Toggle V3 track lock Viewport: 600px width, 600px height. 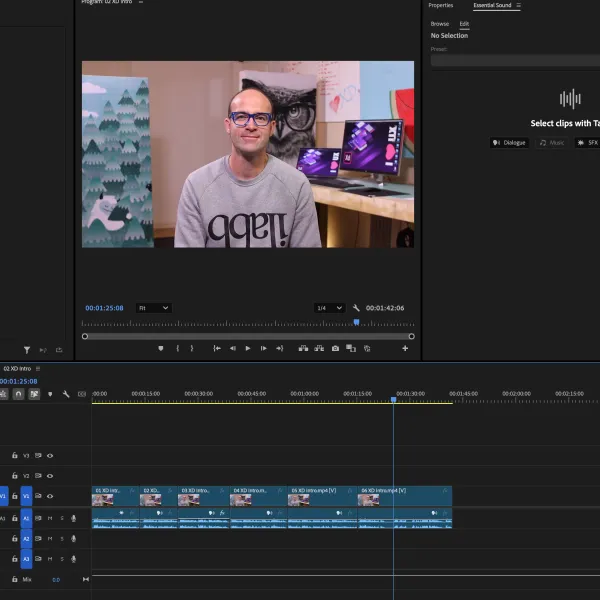[15, 455]
